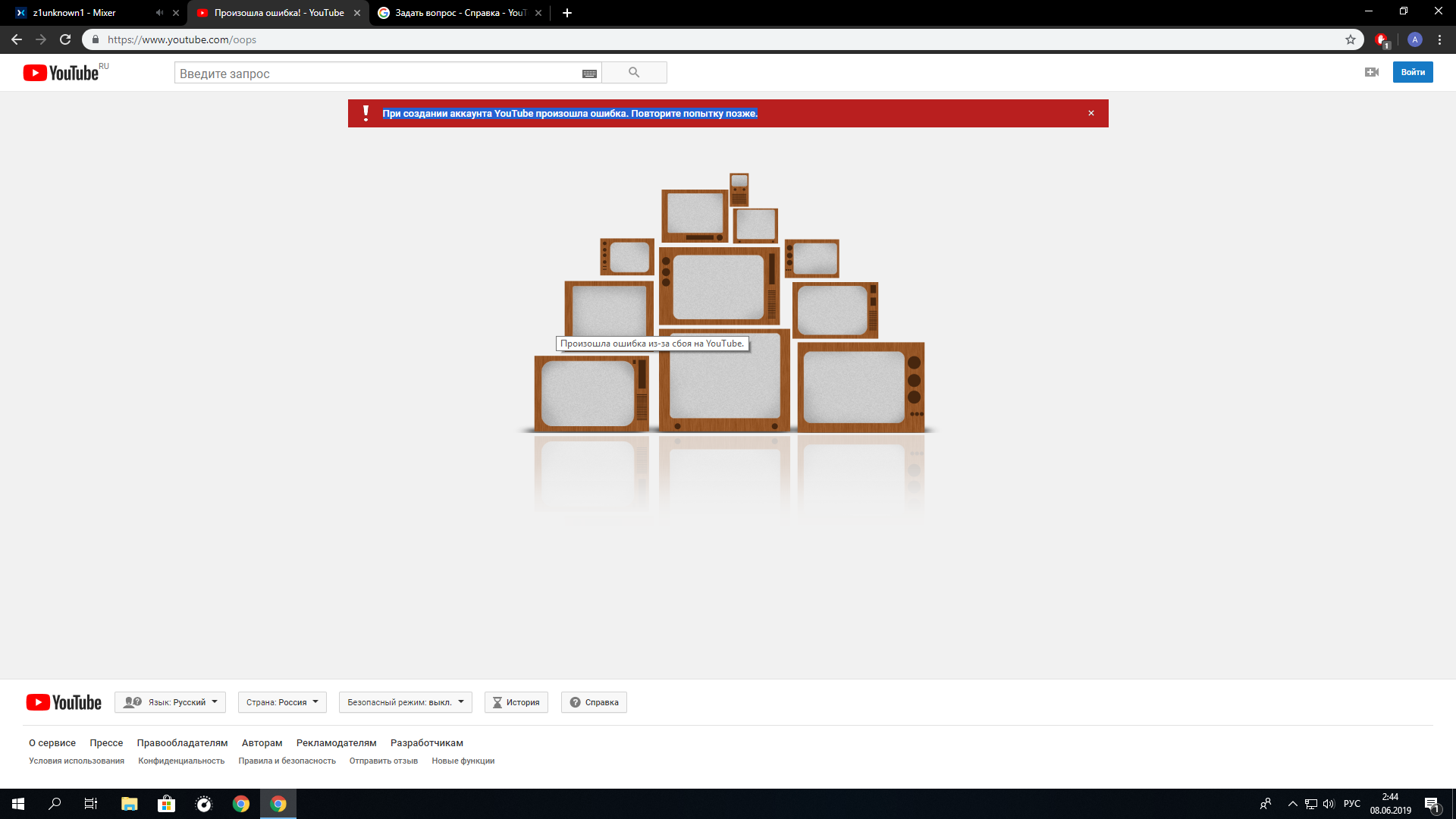Screen dimensions: 1456x819
Task: Expand the Безопасный режим: выкл. dropdown
Action: tap(405, 702)
